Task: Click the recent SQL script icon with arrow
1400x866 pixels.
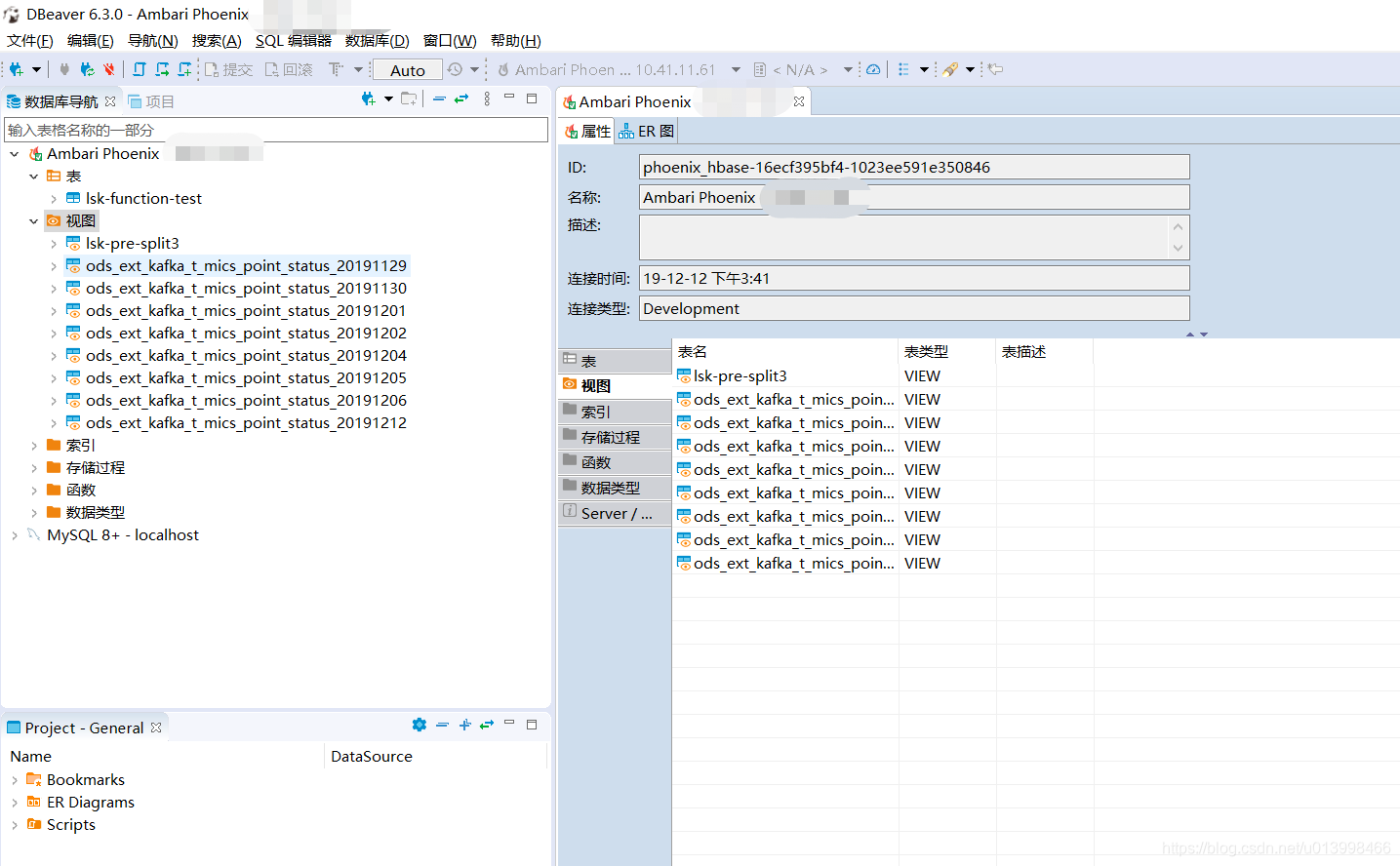Action: point(162,69)
